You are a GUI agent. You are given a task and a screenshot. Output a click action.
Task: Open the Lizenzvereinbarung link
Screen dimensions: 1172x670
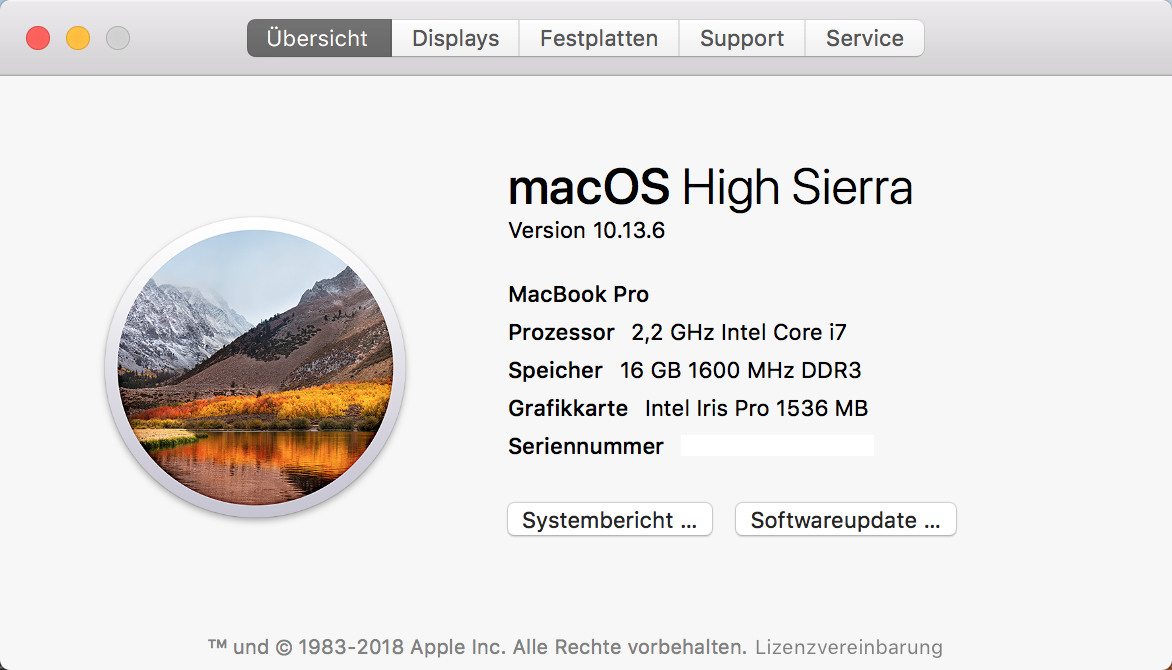click(848, 647)
